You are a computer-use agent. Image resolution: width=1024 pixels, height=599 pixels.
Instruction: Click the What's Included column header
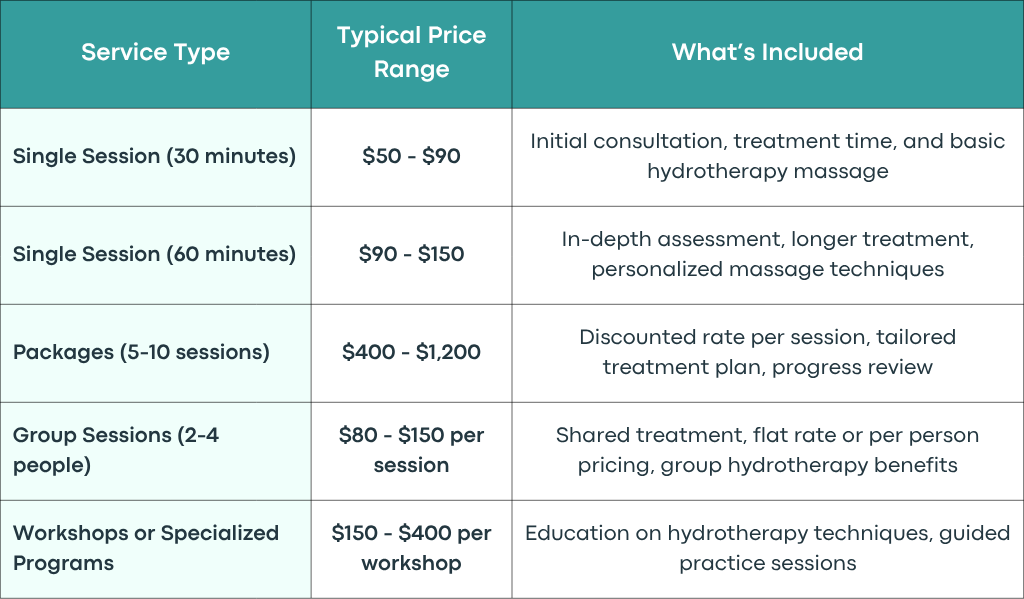(767, 52)
